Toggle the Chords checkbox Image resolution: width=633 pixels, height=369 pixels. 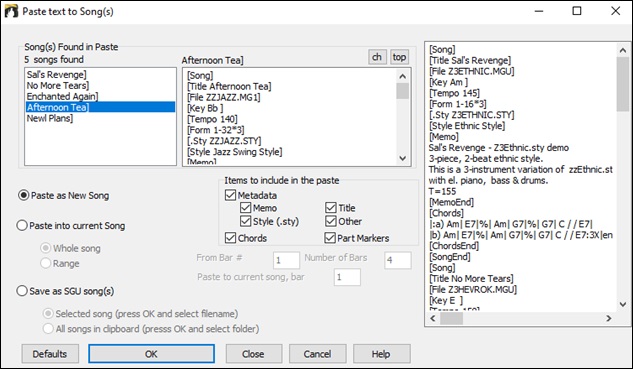pyautogui.click(x=231, y=238)
